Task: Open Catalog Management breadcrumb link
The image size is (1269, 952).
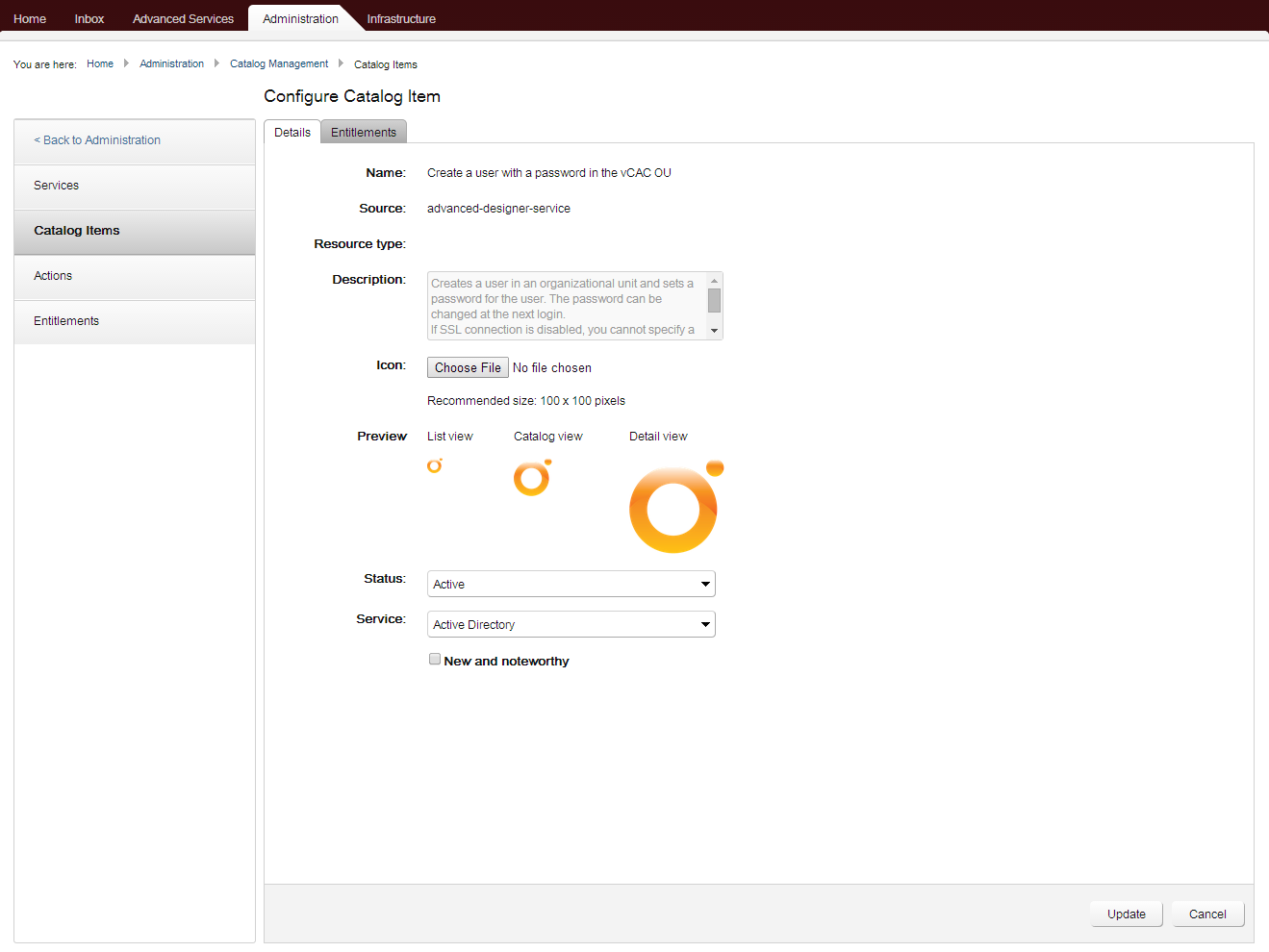Action: click(279, 64)
